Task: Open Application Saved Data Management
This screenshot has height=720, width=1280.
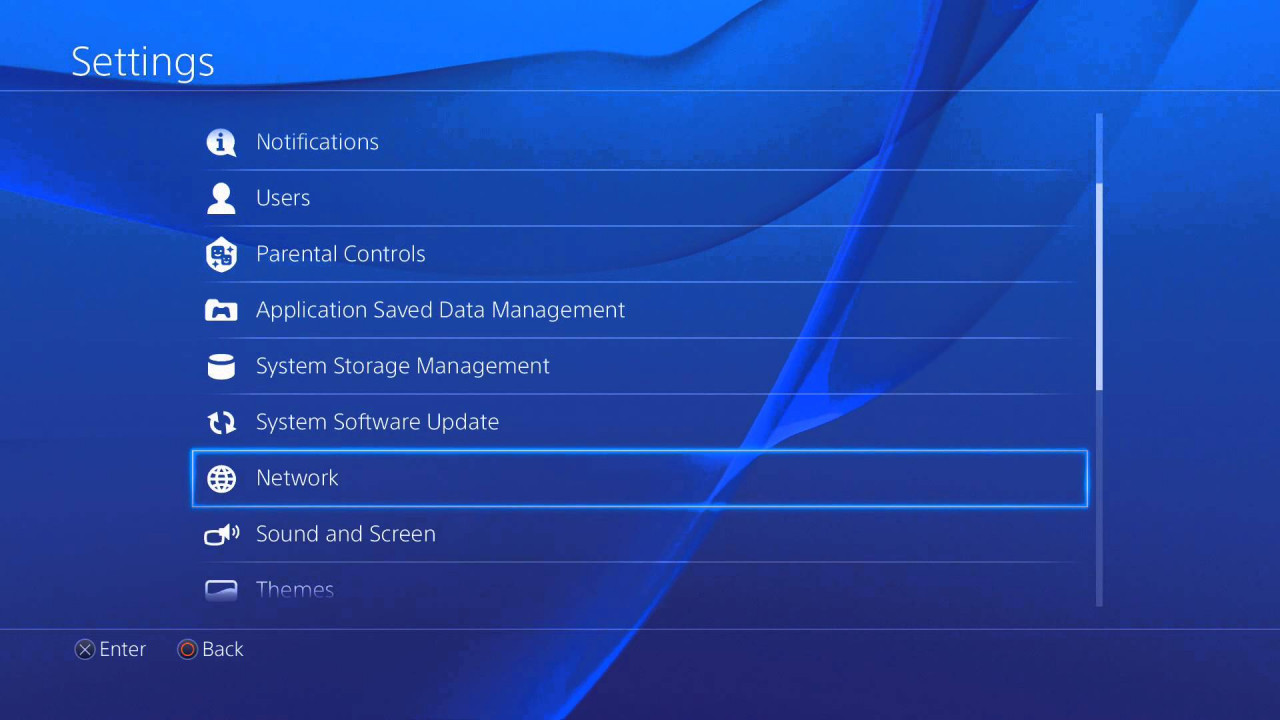Action: pos(640,310)
